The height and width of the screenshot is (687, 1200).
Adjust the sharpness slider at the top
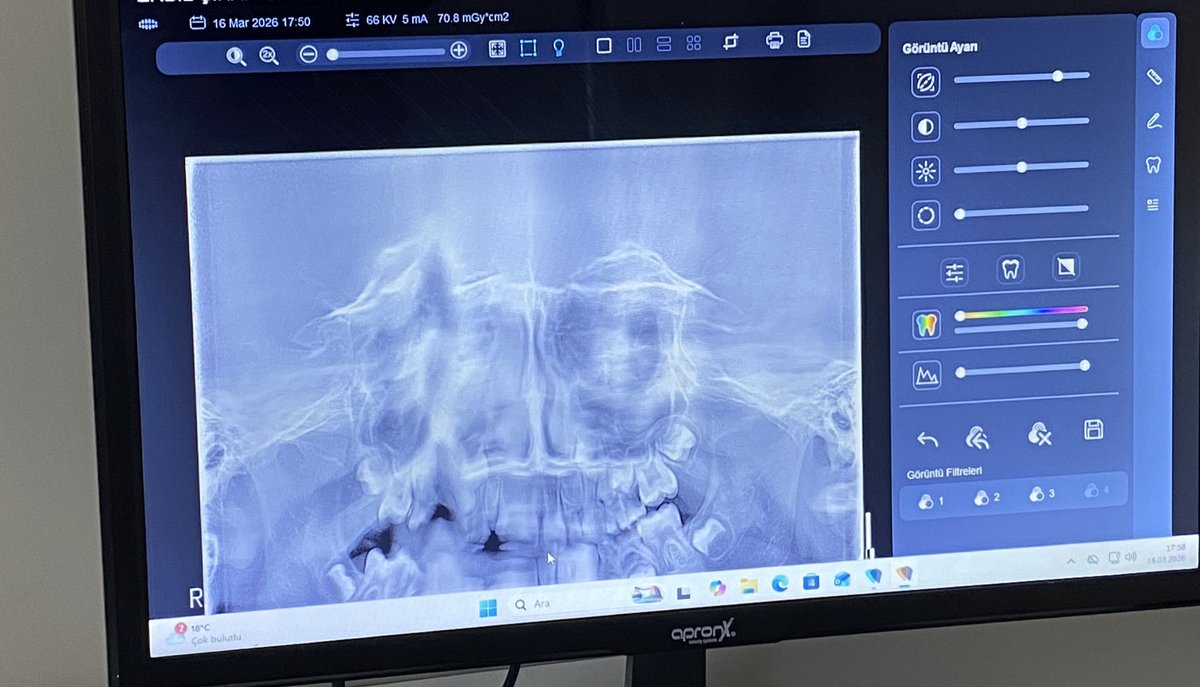pyautogui.click(x=1021, y=77)
